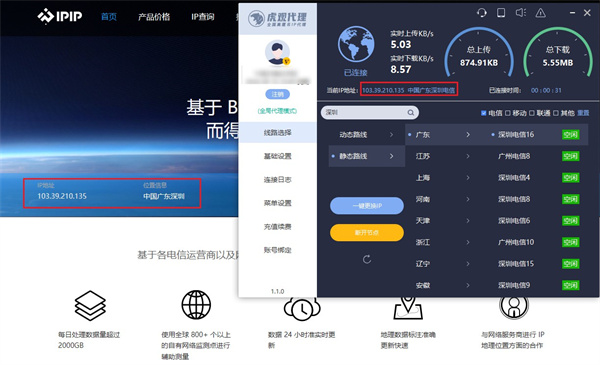This screenshot has width=600, height=365.
Task: Click the 重置 filter link
Action: click(x=583, y=113)
